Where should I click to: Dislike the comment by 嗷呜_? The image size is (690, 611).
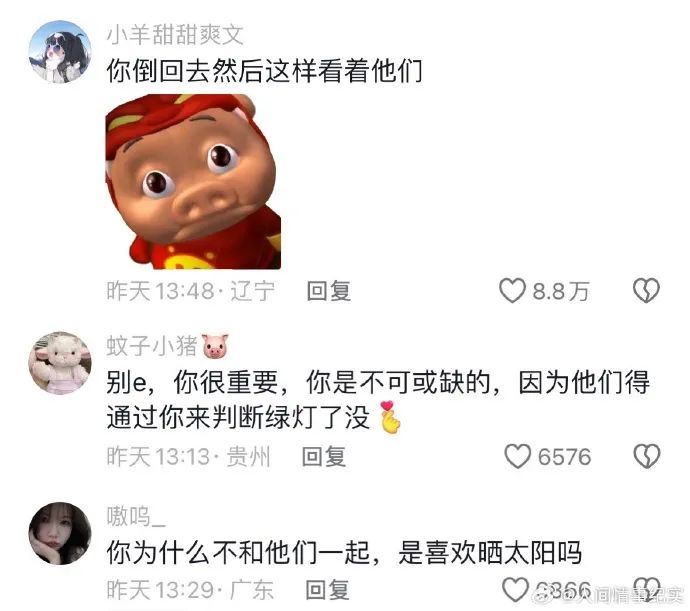pos(647,589)
